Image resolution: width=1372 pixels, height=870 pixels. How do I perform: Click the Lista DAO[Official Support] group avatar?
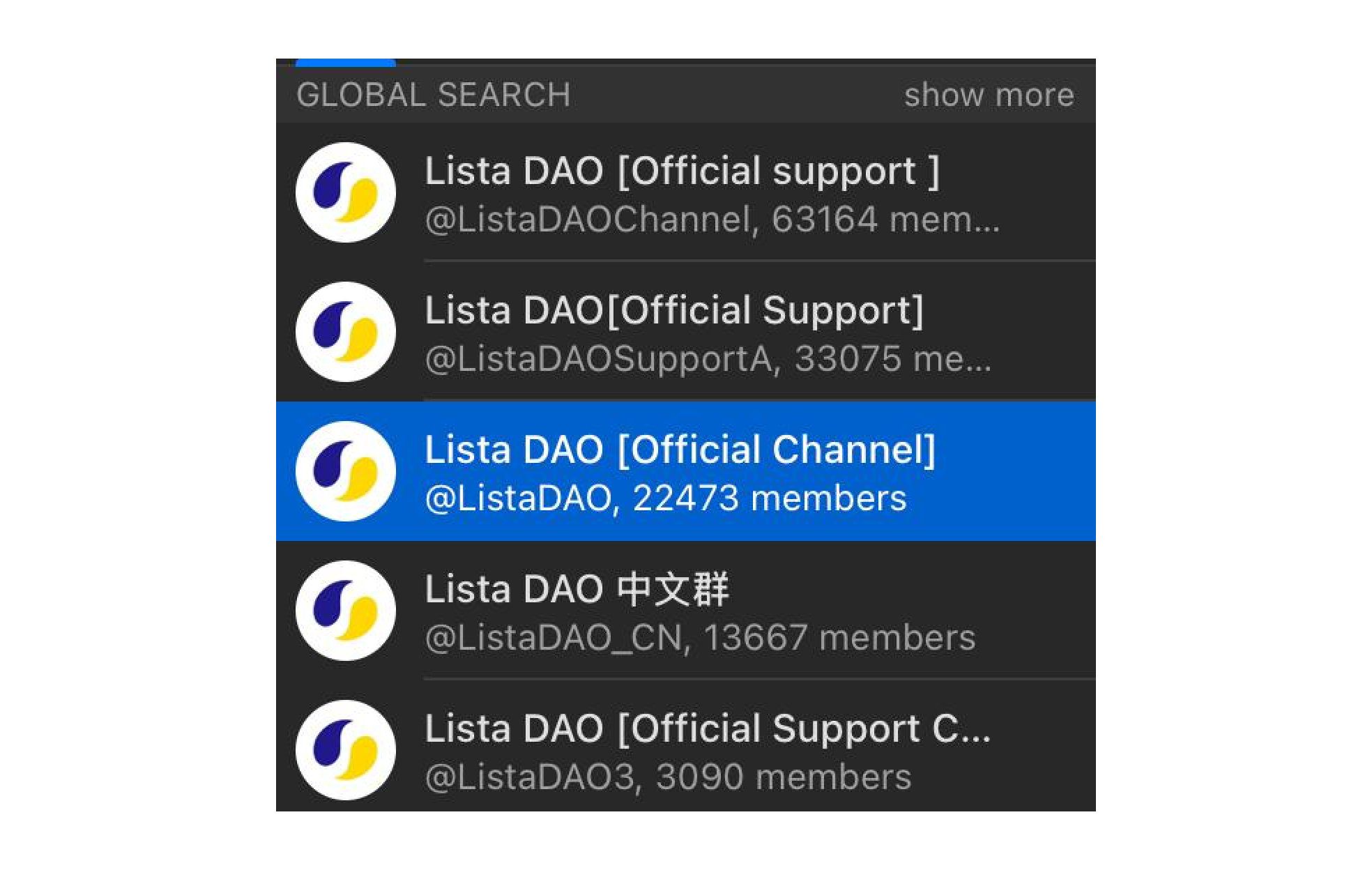tap(345, 332)
